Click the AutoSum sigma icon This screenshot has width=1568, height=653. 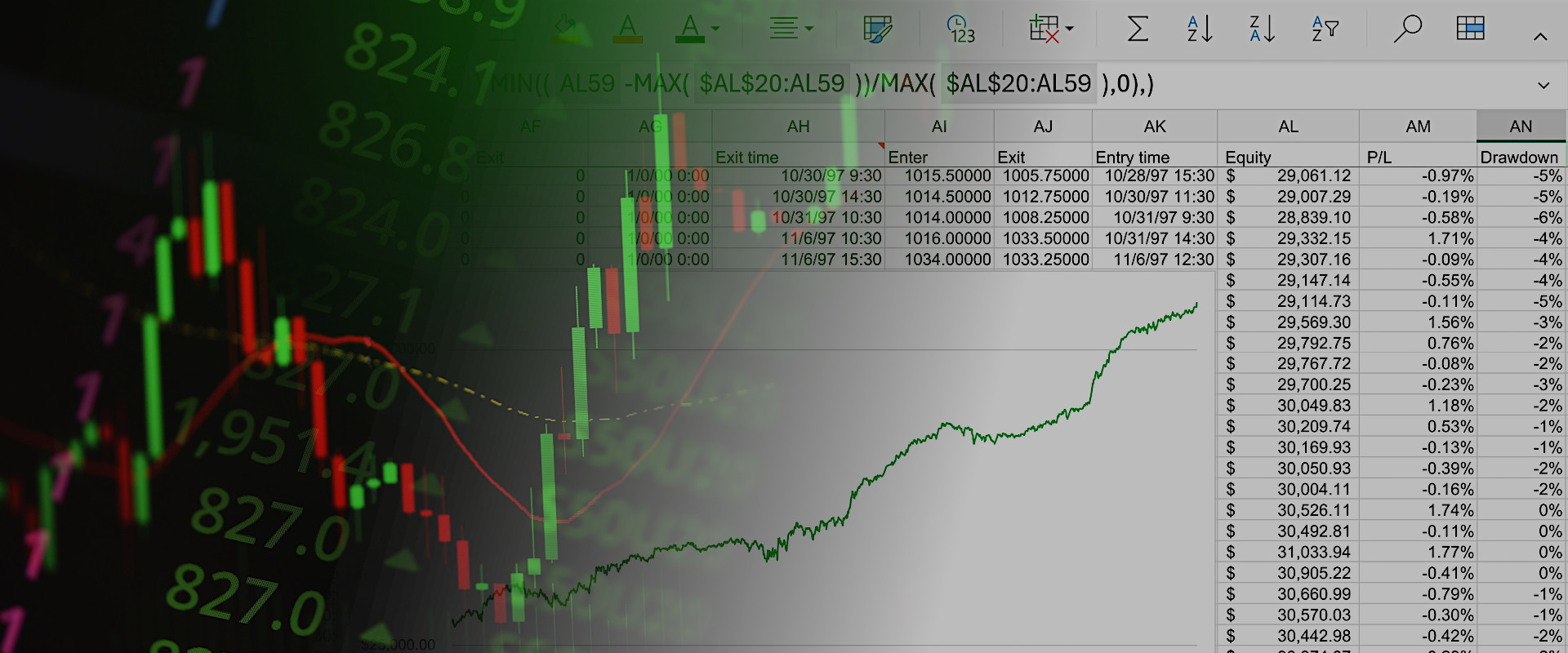[x=1138, y=29]
